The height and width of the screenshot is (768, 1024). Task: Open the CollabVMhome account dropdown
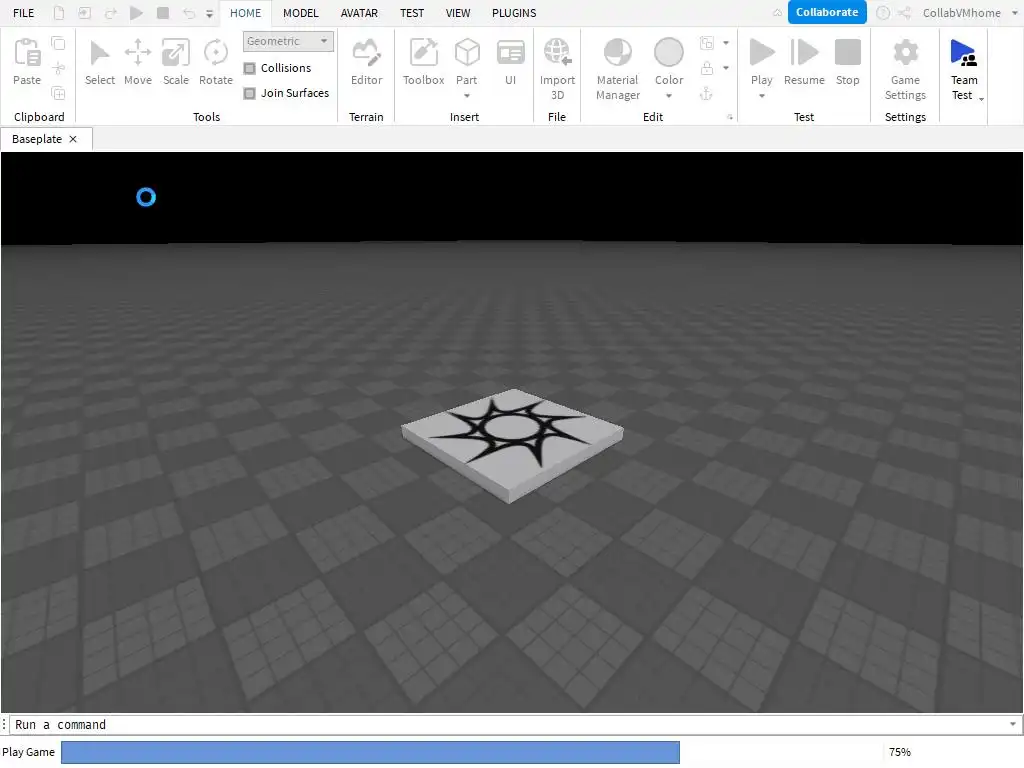pos(1015,13)
